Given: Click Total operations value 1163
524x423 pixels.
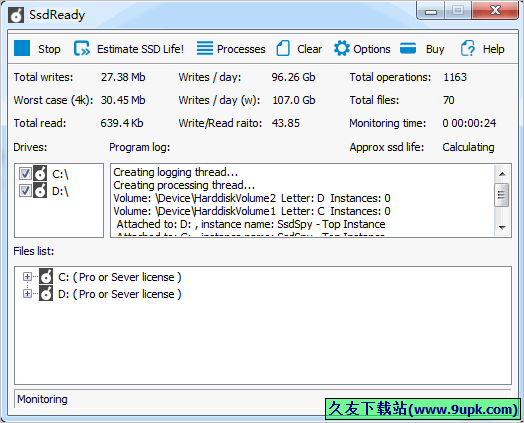Looking at the screenshot, I should (x=455, y=77).
